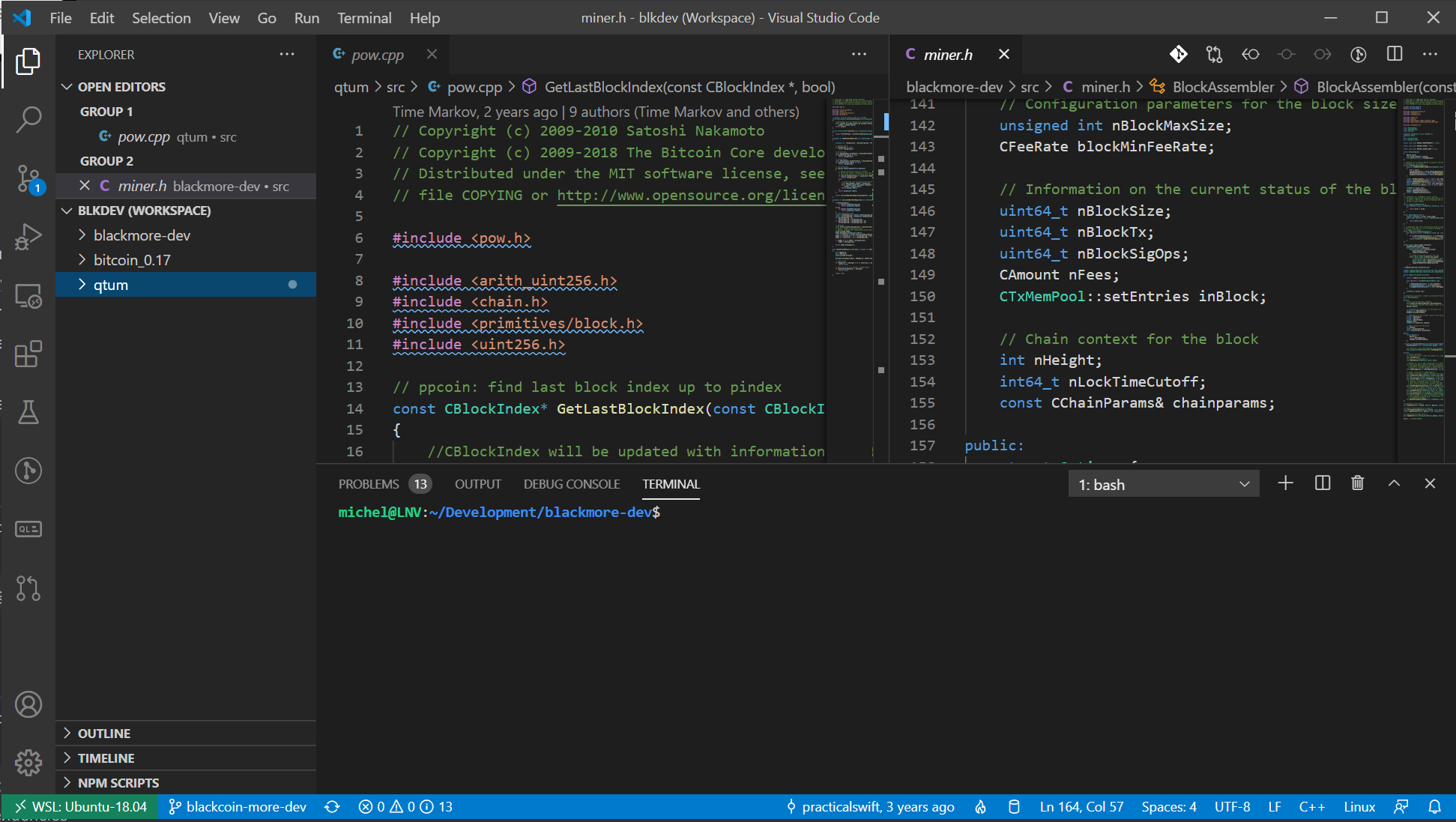
Task: Open Source Control view with badge
Action: [28, 178]
